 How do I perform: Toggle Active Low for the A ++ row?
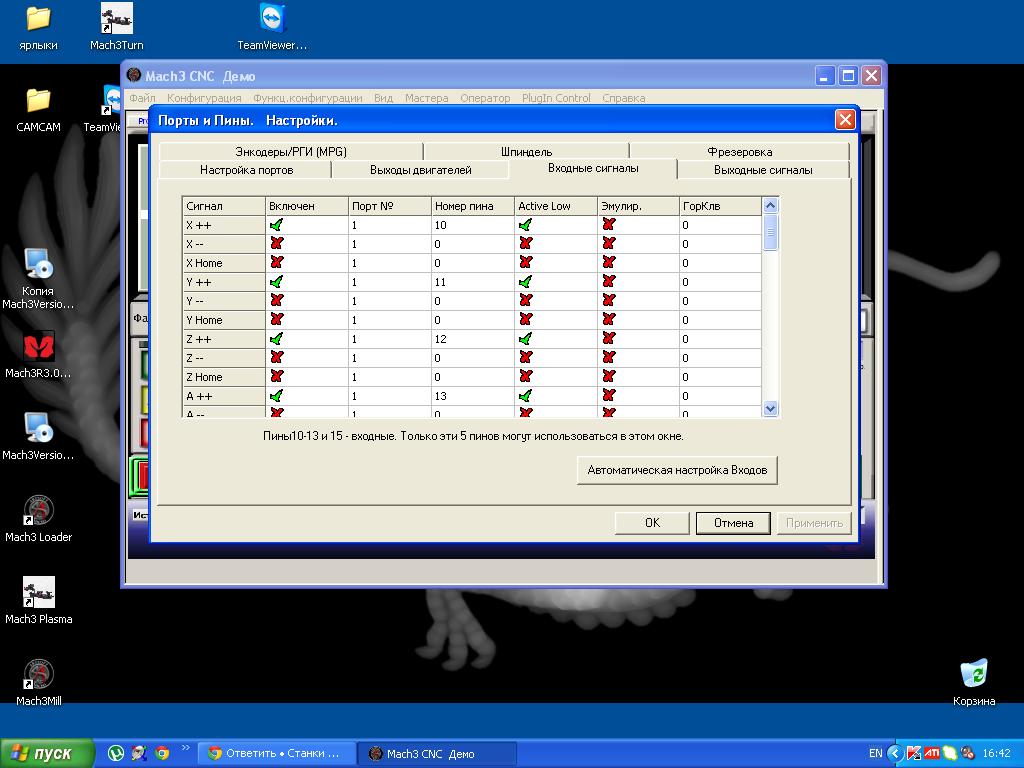[x=526, y=396]
